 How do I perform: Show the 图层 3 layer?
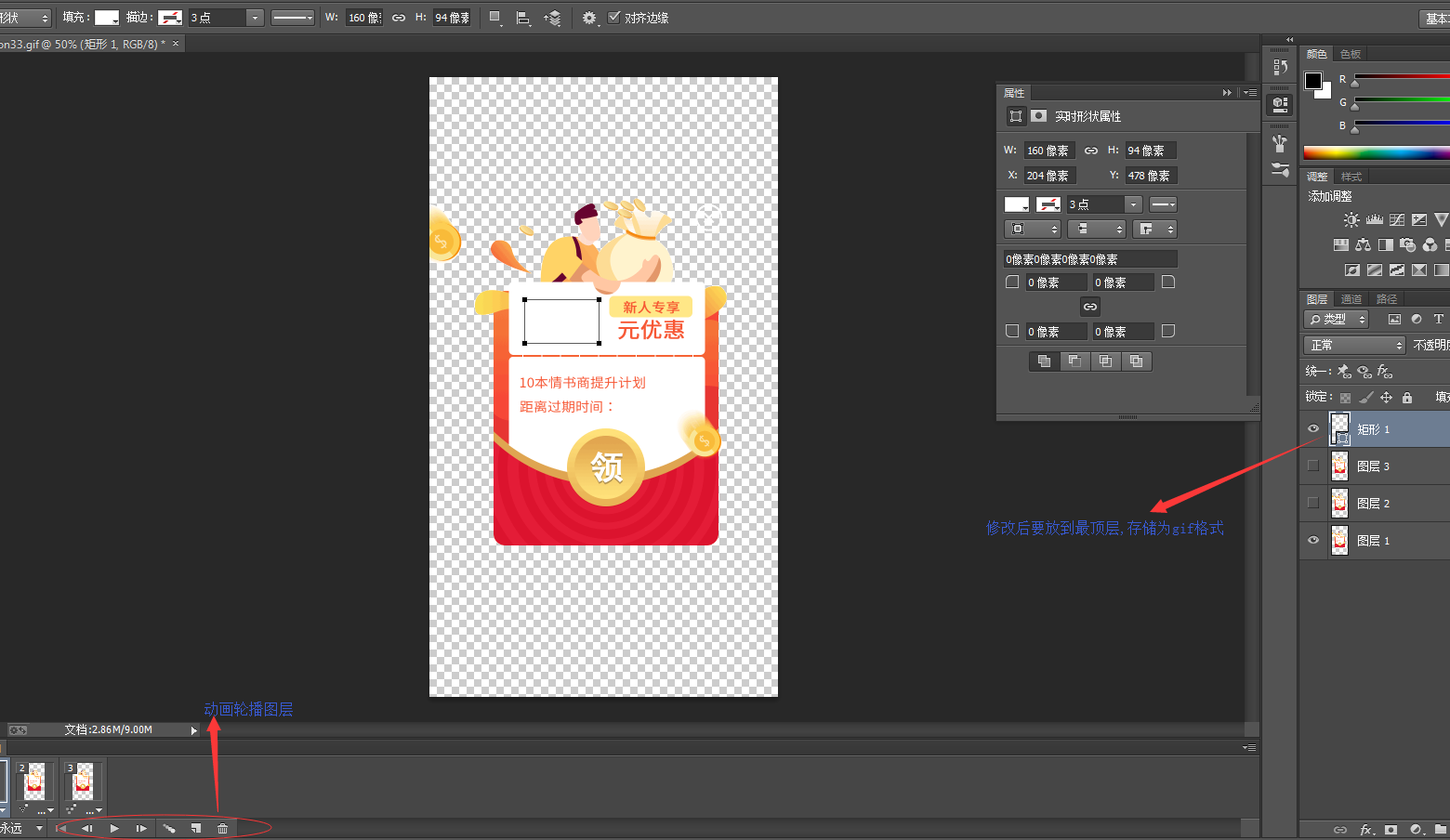pos(1313,466)
